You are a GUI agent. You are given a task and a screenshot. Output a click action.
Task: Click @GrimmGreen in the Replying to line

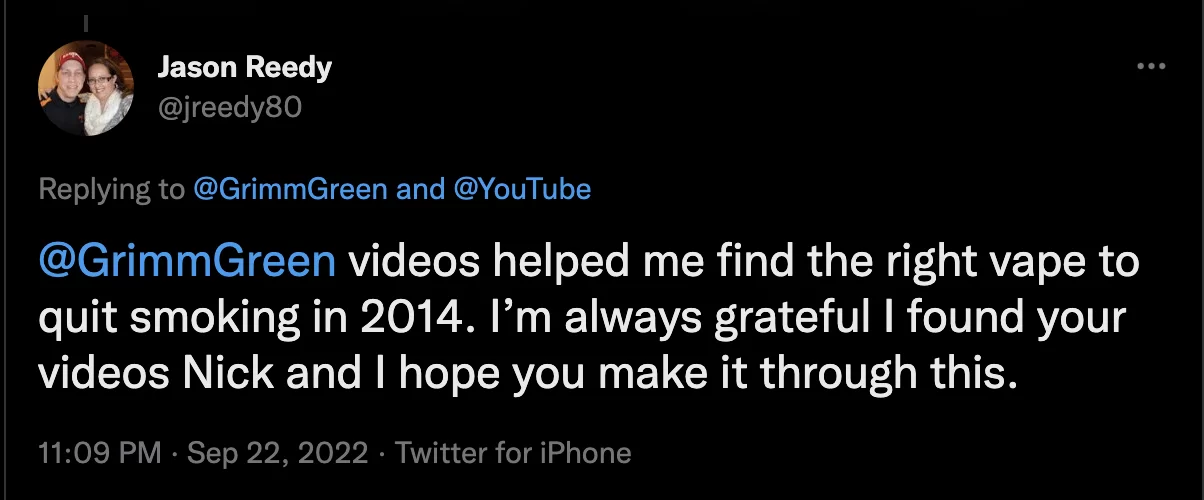[290, 189]
